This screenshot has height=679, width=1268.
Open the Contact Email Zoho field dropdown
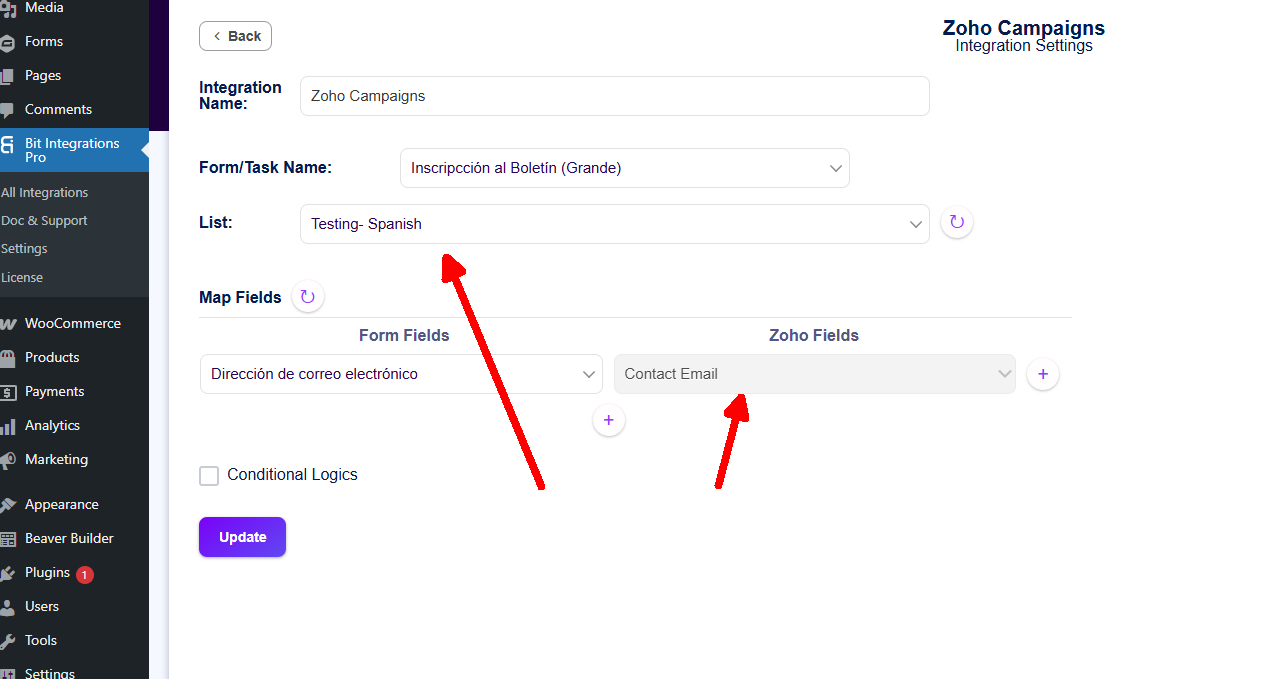814,374
